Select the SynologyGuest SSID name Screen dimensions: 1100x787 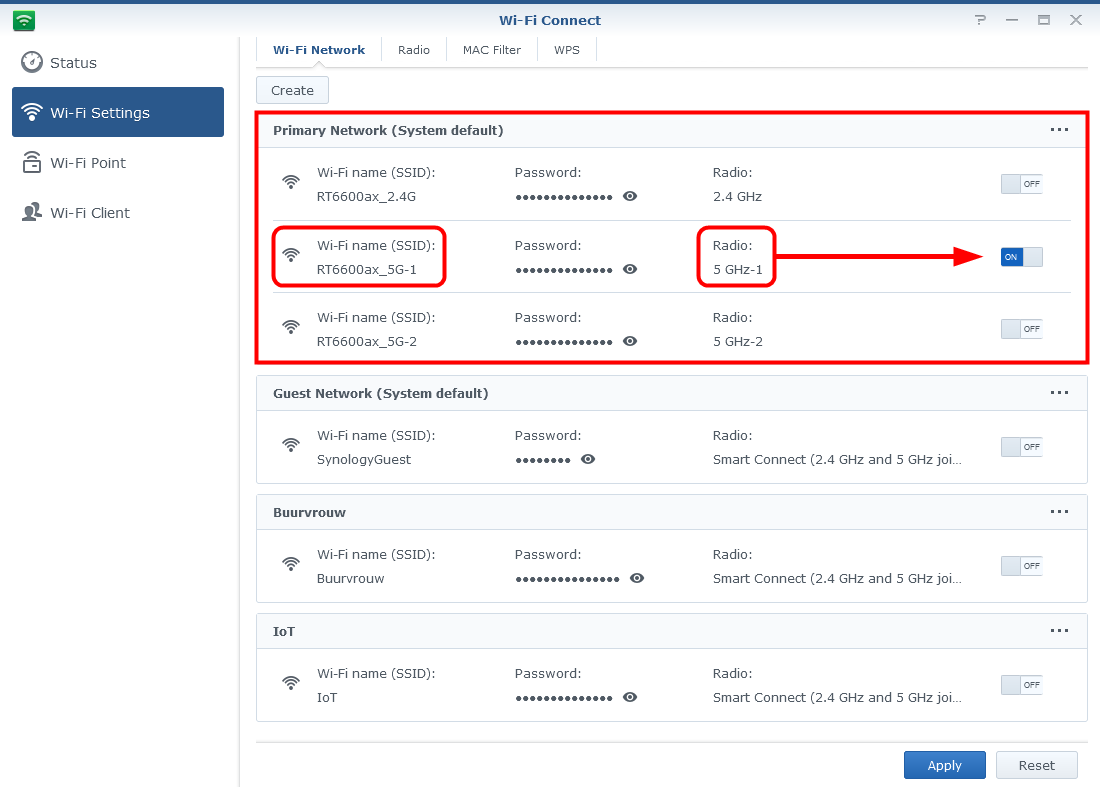(x=364, y=459)
